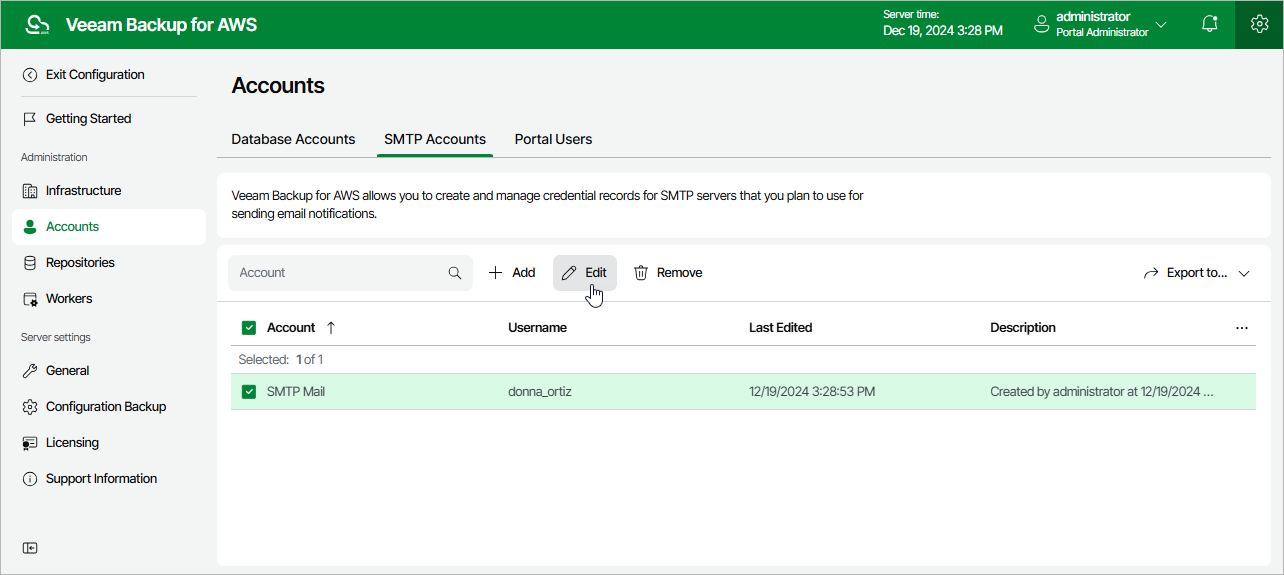Click the donna_ortiz username cell
Image resolution: width=1284 pixels, height=575 pixels.
point(540,392)
